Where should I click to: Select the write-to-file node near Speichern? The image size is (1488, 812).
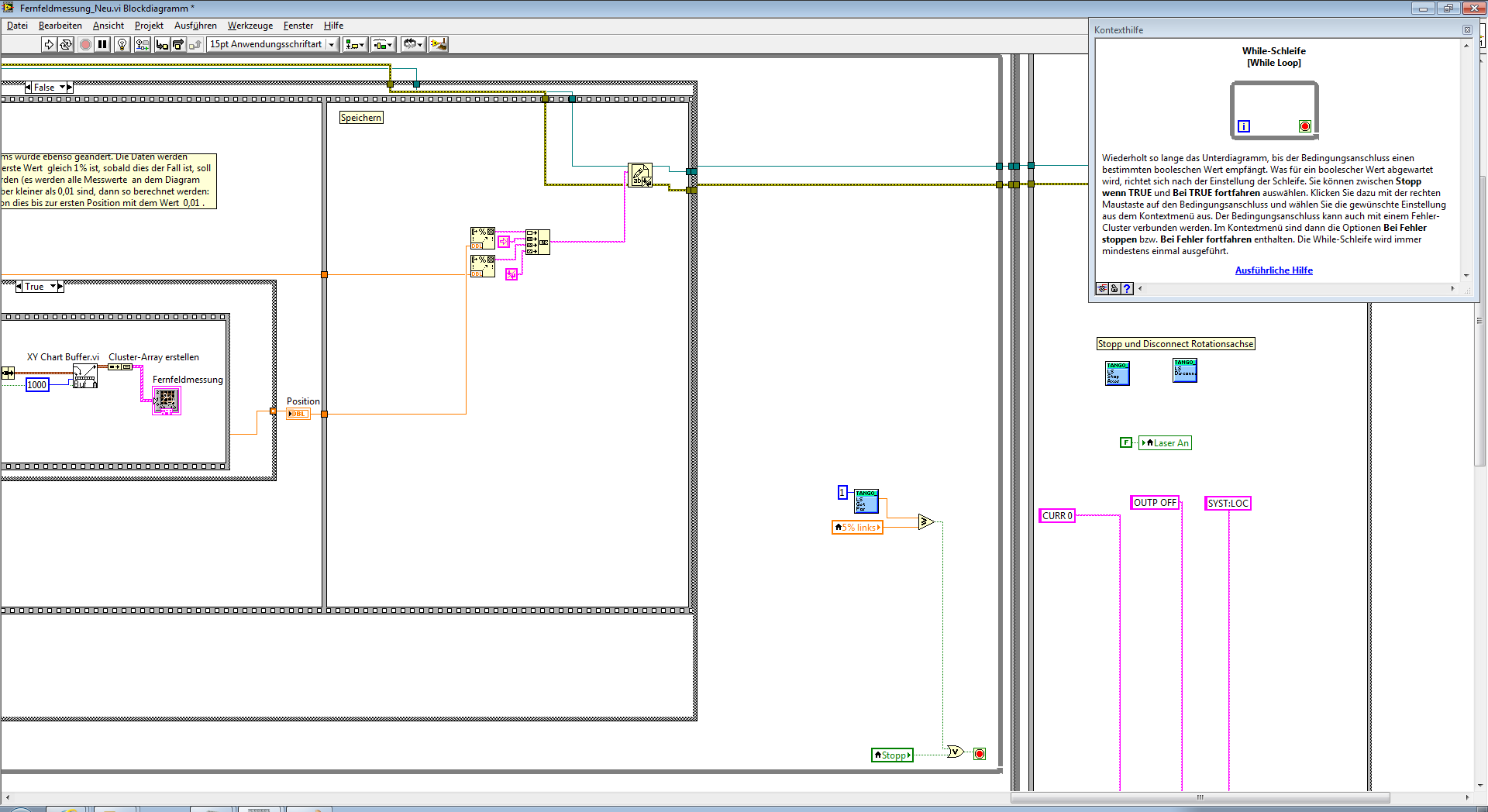[640, 175]
